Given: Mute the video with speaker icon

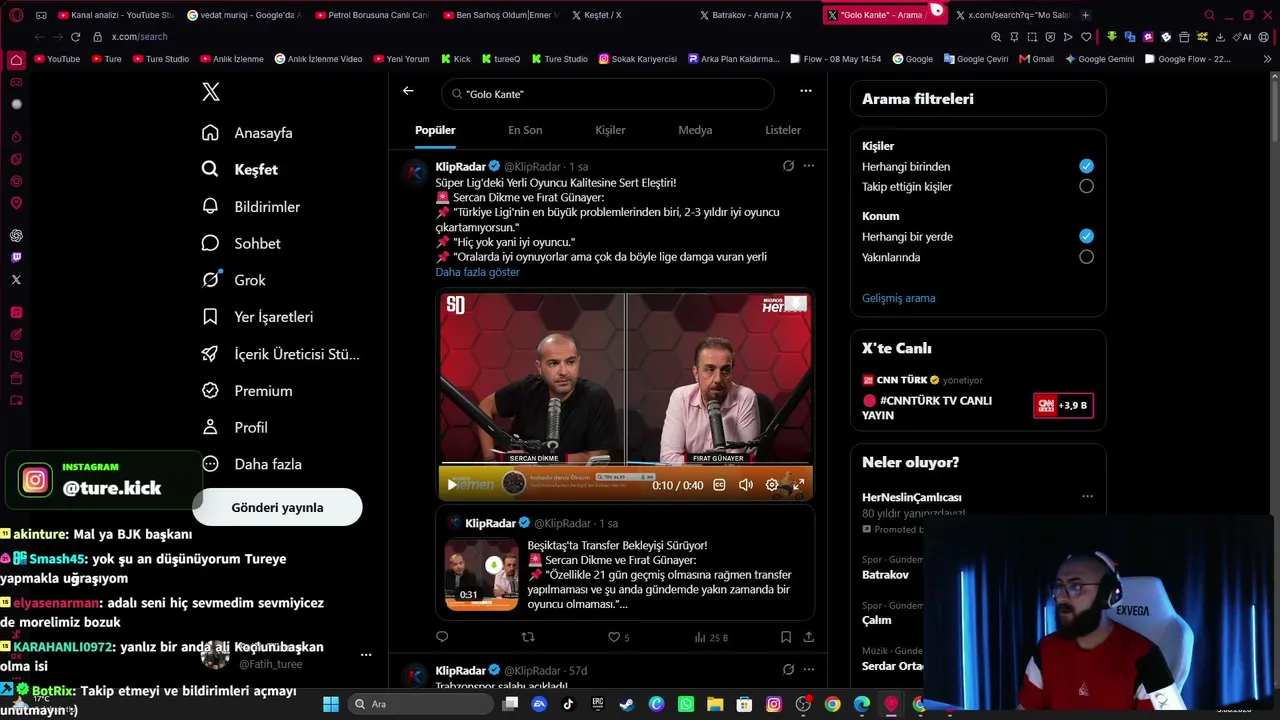Looking at the screenshot, I should click(x=746, y=485).
